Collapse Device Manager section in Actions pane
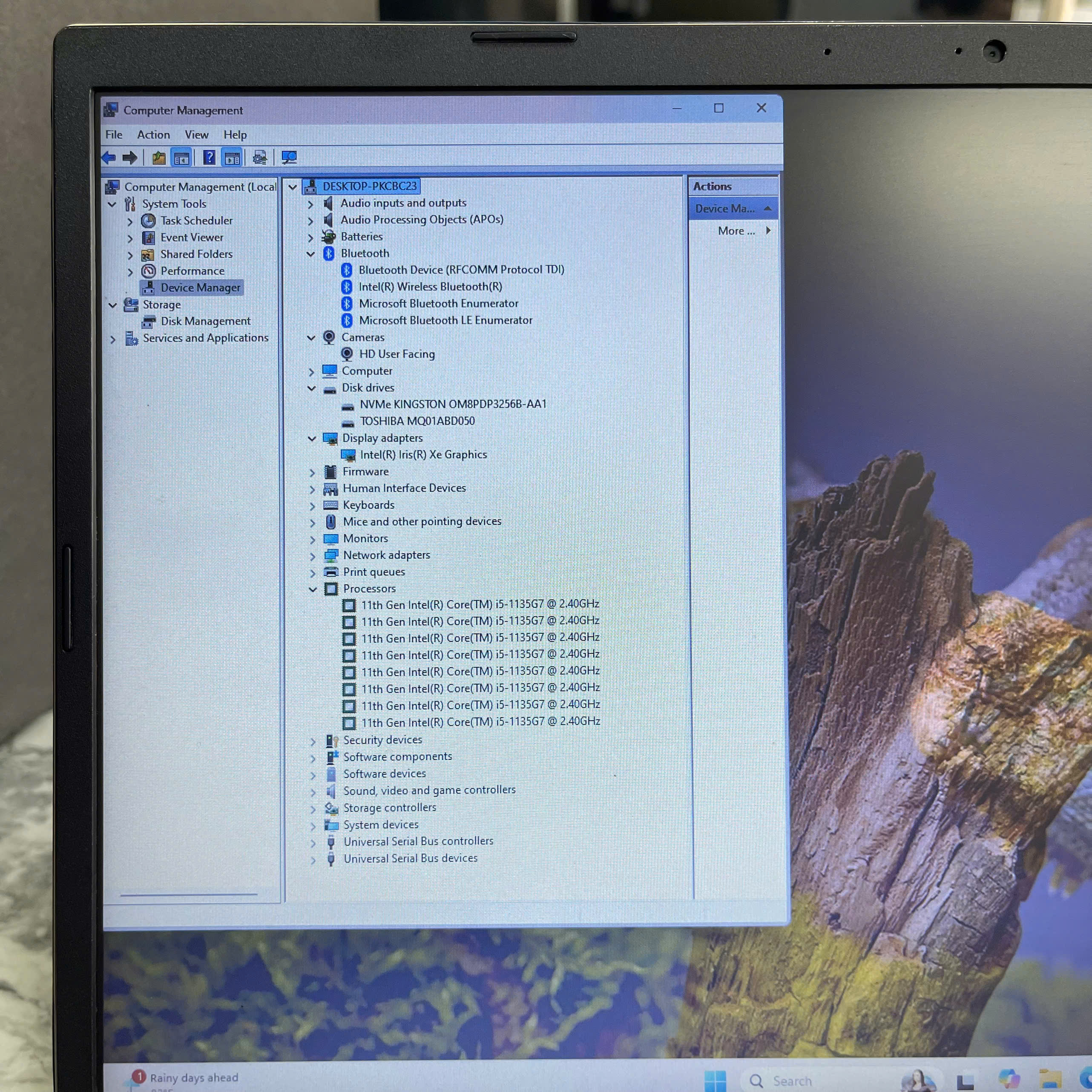The image size is (1092, 1092). tap(767, 209)
